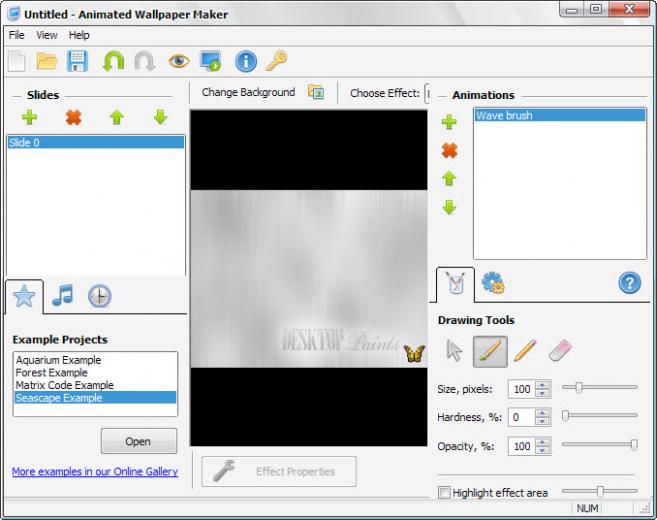
Task: Enable the Highlight effect area checkbox
Action: click(444, 492)
